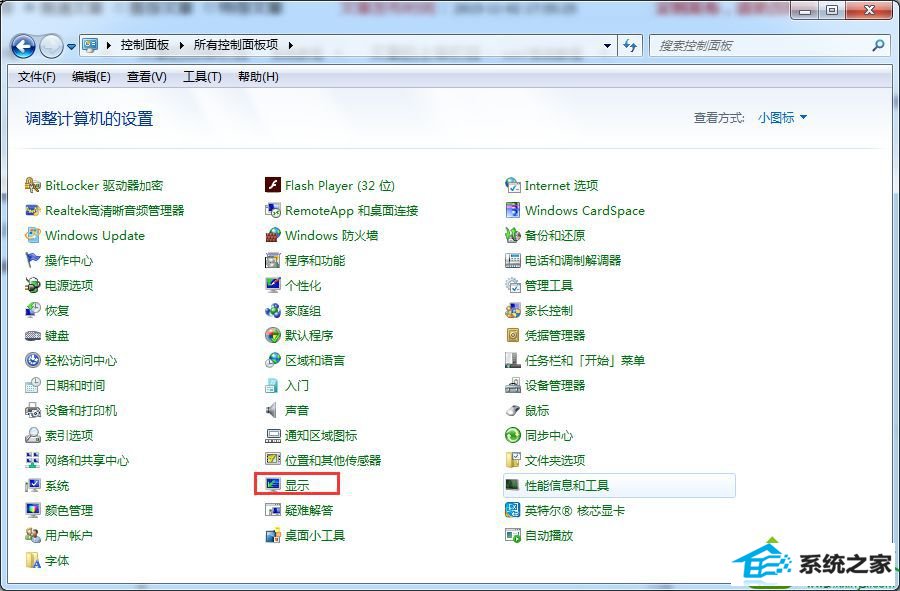Click the 日期和时间 clock icon

(x=33, y=386)
